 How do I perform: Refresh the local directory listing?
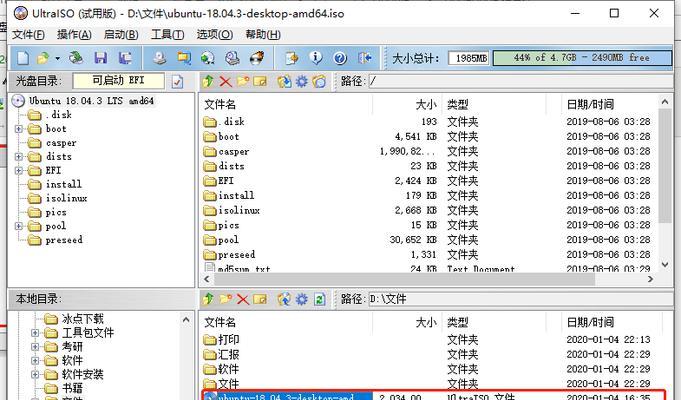pyautogui.click(x=319, y=299)
